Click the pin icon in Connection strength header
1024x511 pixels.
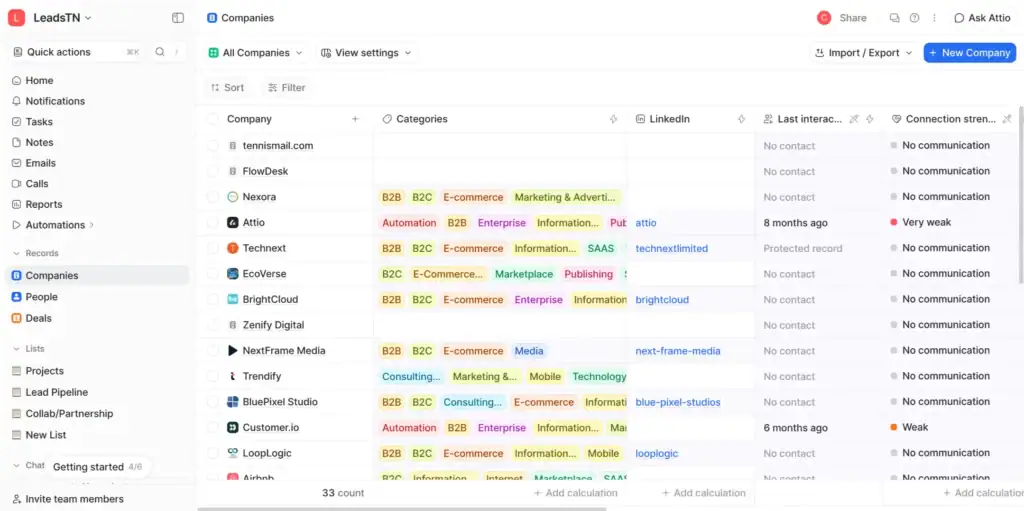point(1007,119)
